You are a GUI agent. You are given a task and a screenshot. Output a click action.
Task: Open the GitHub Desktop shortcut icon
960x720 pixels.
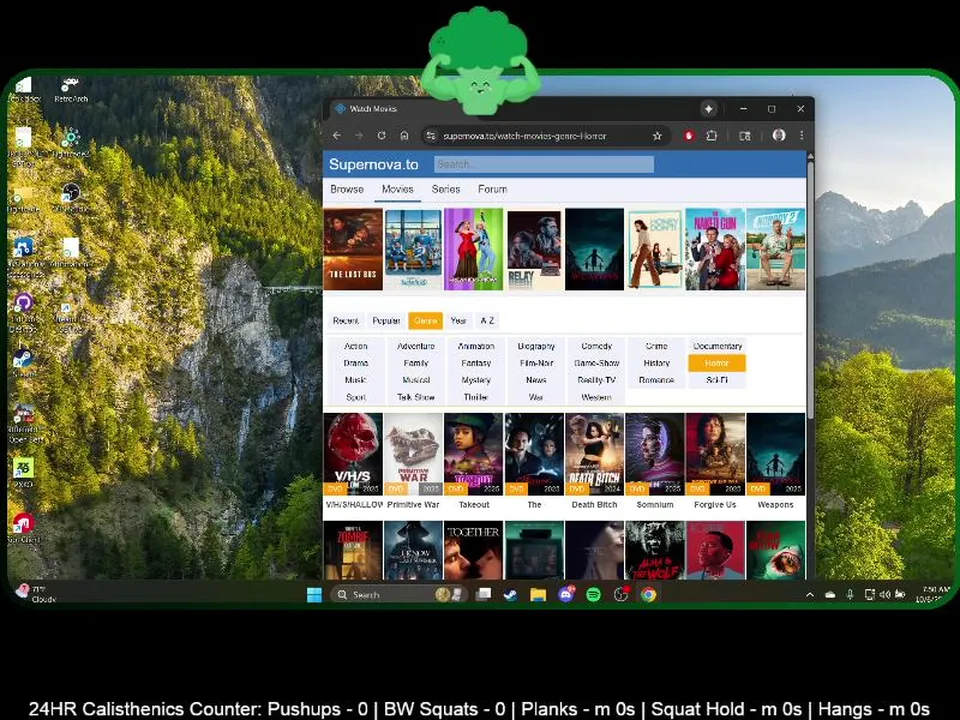23,311
